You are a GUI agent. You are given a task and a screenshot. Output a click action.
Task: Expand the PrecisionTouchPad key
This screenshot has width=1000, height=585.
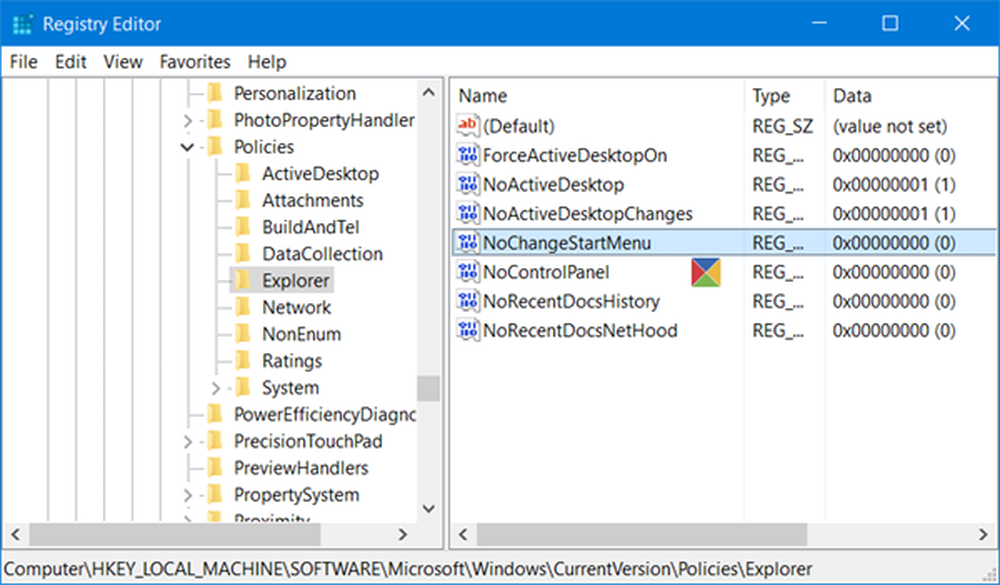pyautogui.click(x=187, y=442)
